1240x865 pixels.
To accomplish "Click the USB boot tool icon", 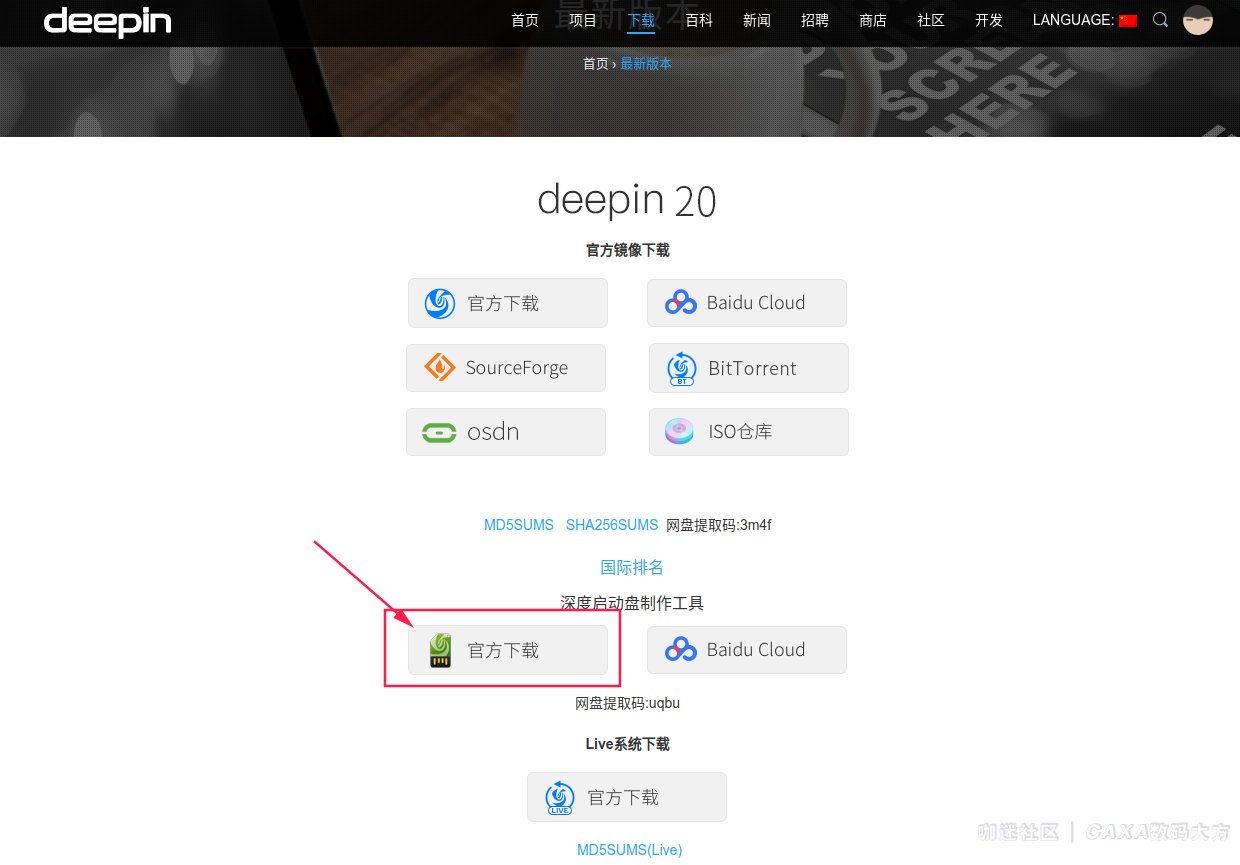I will [x=440, y=650].
